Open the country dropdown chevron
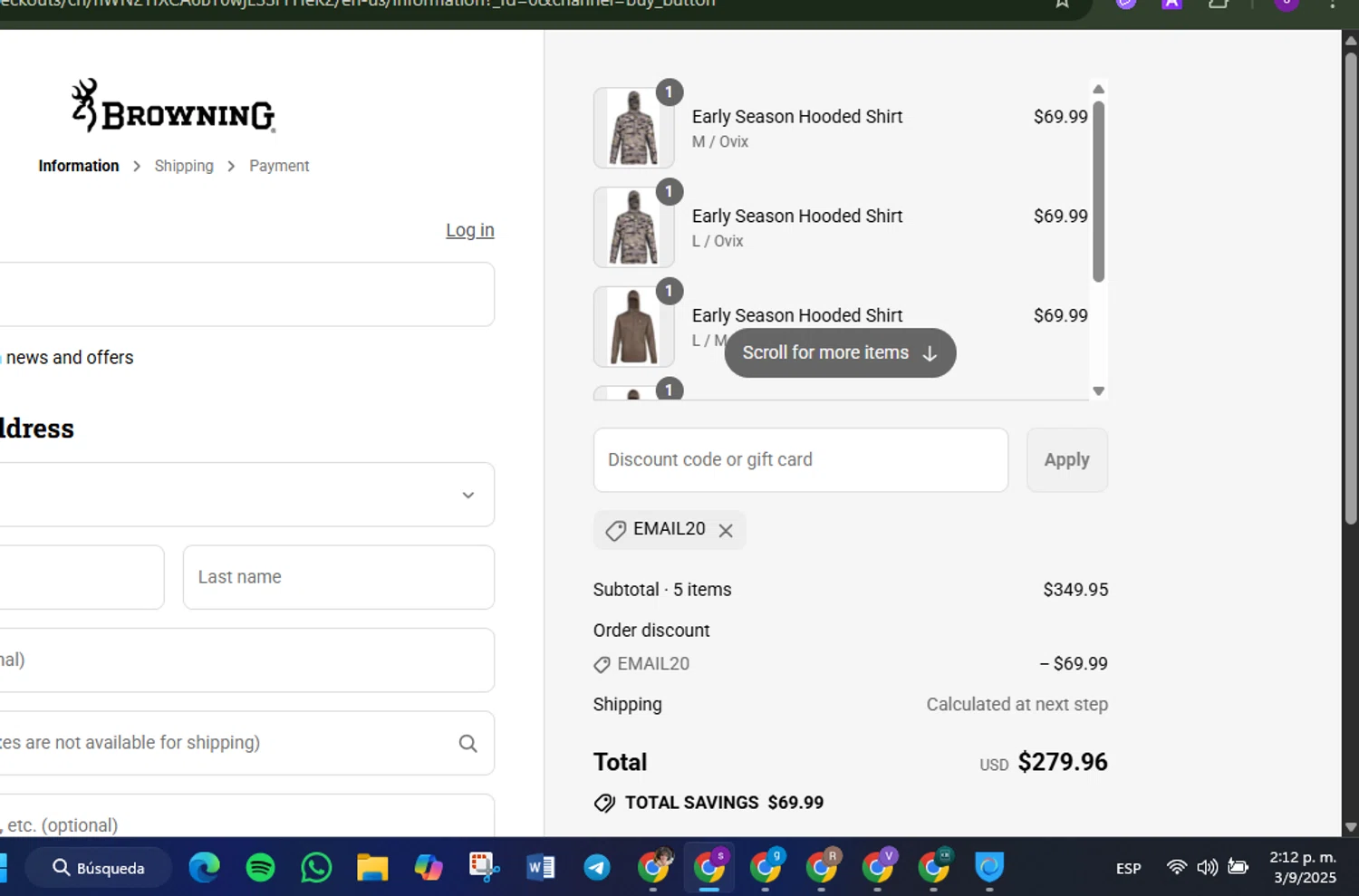The height and width of the screenshot is (896, 1359). 467,496
